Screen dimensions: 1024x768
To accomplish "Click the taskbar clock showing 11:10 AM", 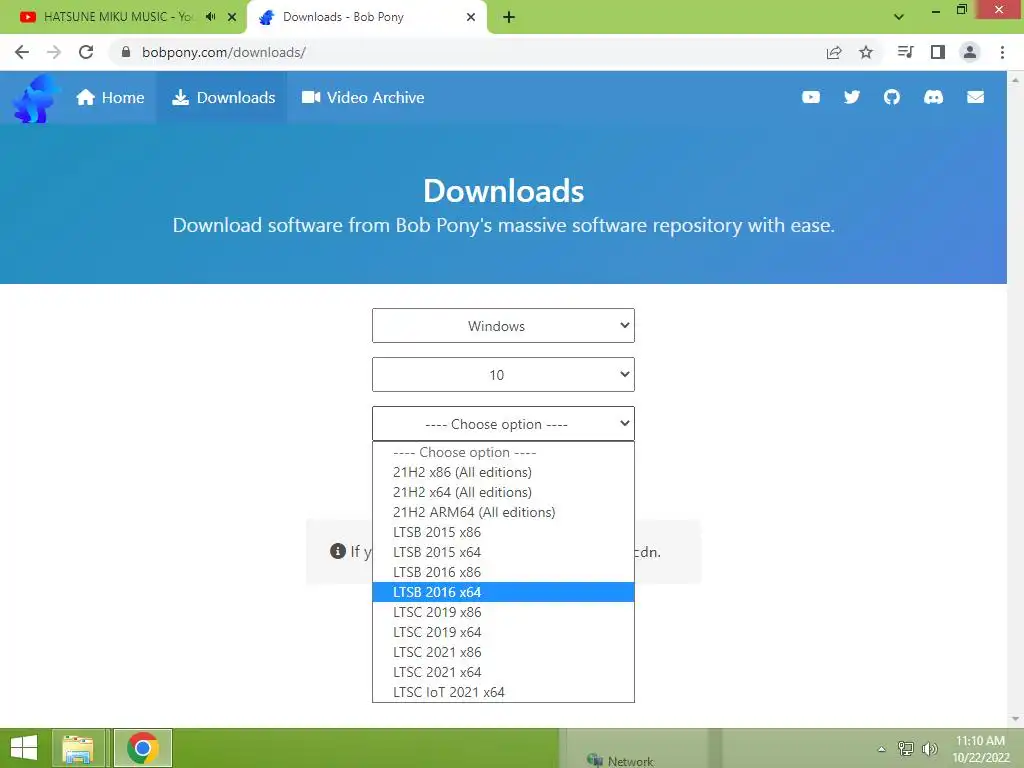I will tap(980, 749).
